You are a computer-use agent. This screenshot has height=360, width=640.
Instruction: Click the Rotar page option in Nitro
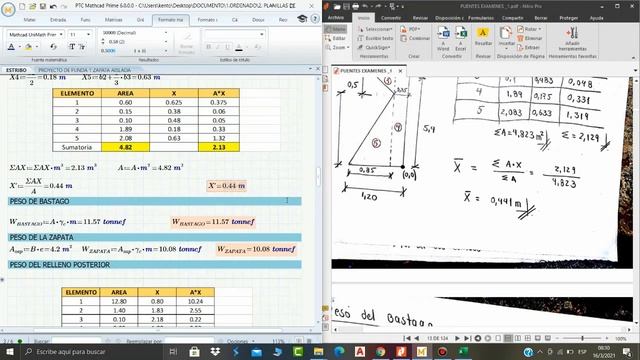[x=529, y=29]
